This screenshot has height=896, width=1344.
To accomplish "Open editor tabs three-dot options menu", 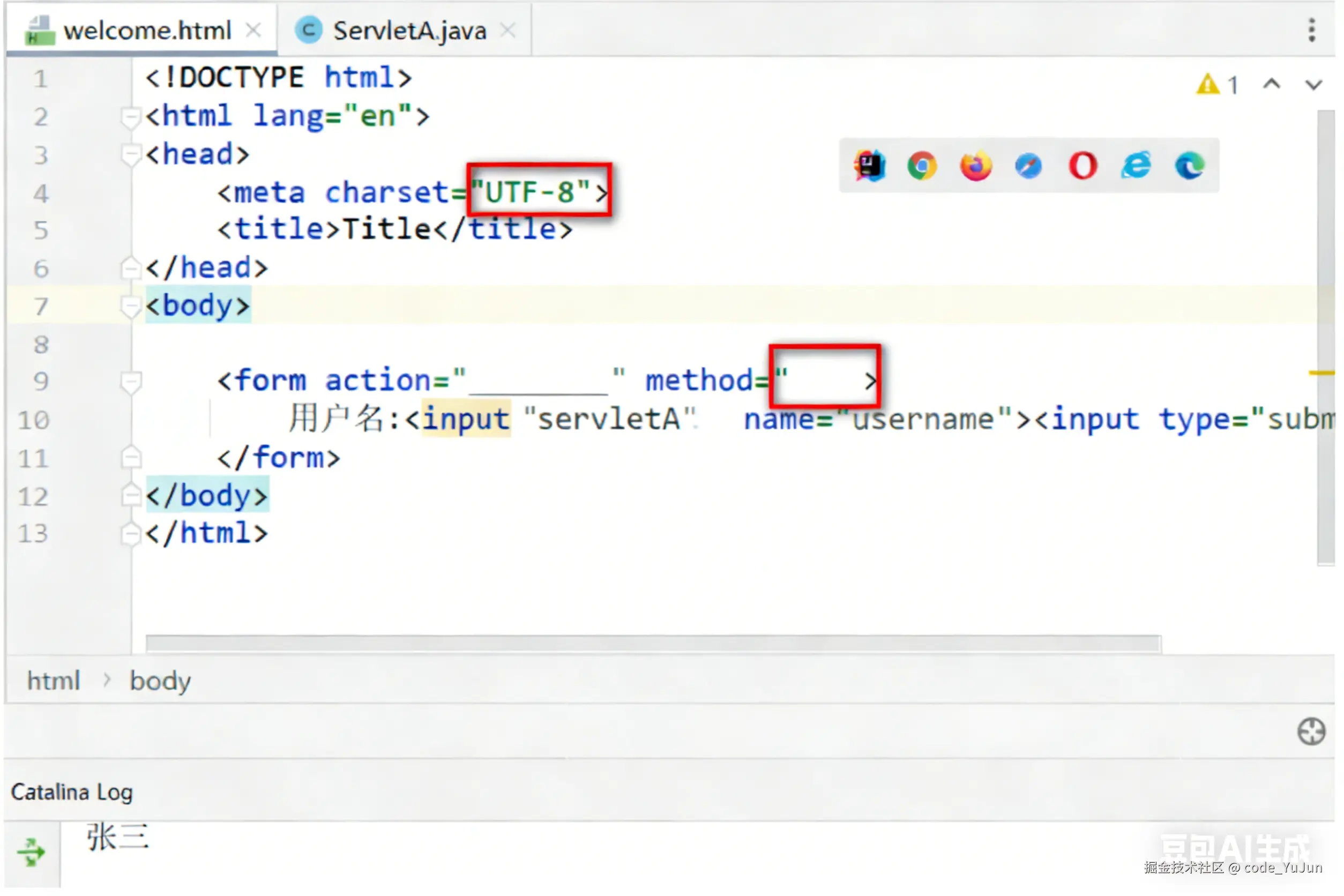I will 1311,29.
